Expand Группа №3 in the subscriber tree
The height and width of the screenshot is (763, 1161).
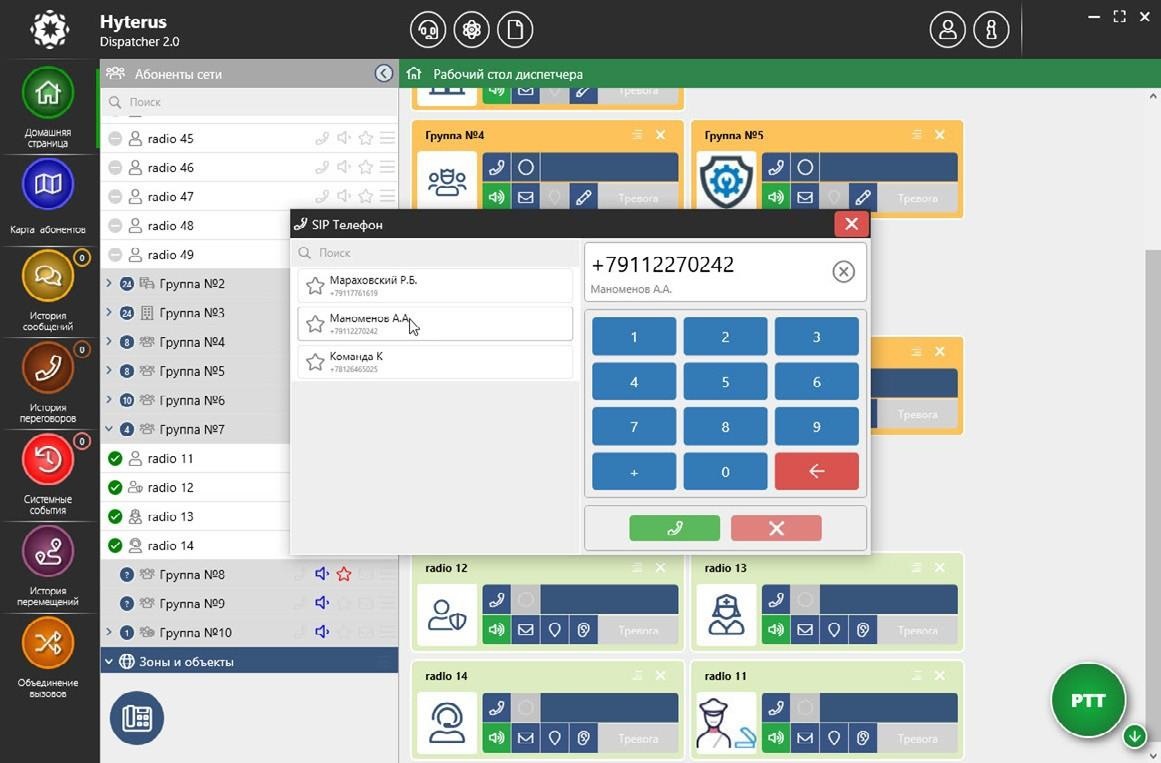click(x=109, y=312)
